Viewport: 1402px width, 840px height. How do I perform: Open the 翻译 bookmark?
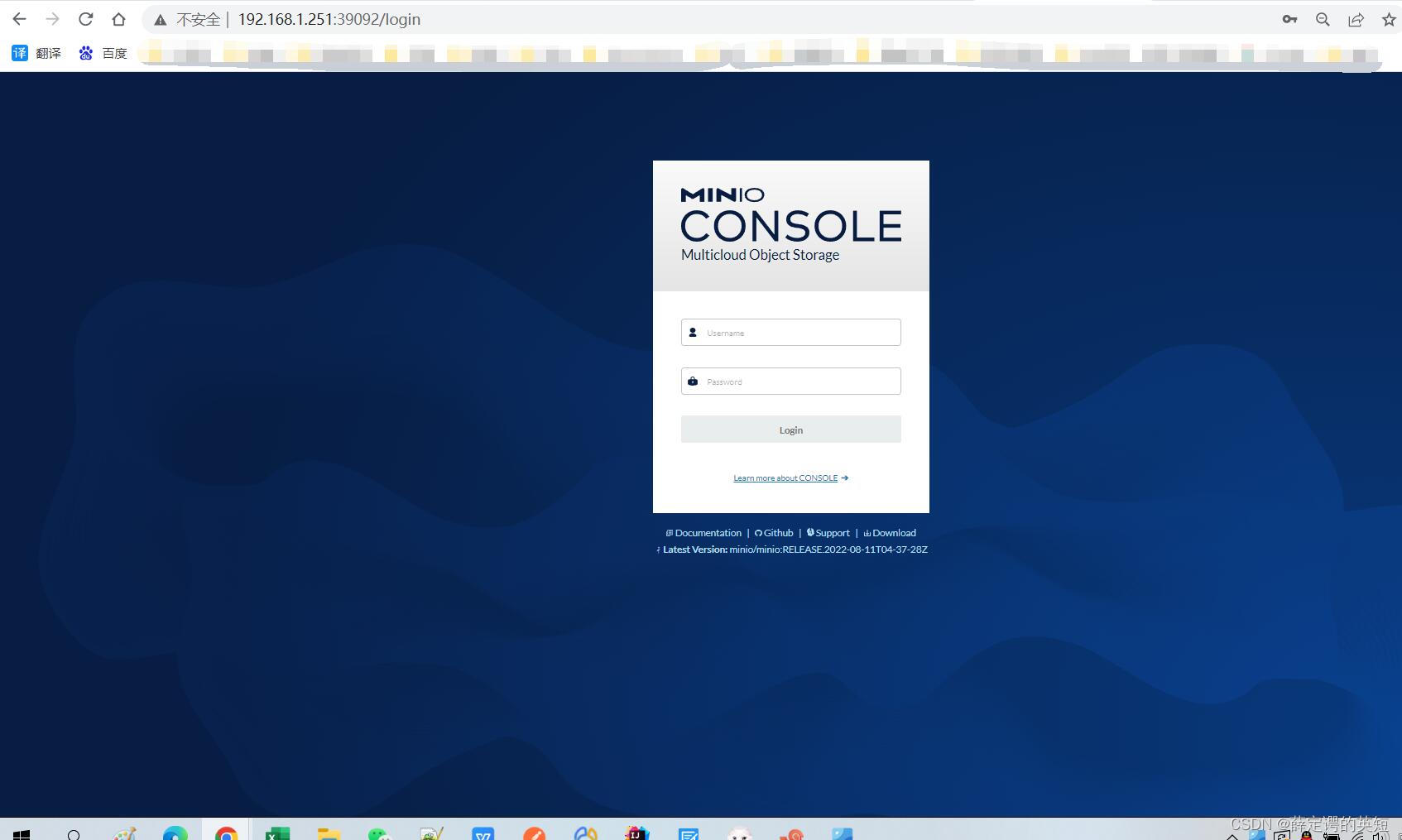pyautogui.click(x=36, y=53)
